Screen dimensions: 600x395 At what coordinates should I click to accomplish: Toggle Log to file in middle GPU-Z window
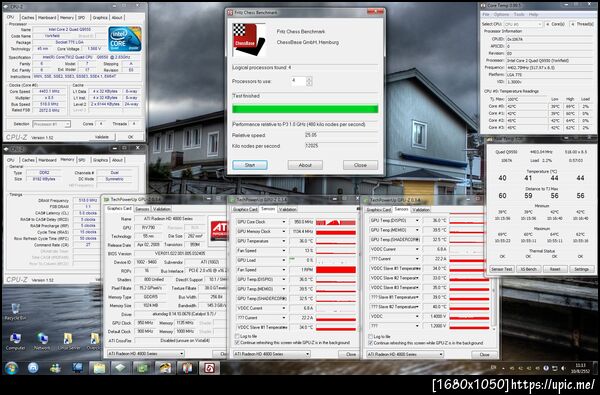pyautogui.click(x=237, y=336)
